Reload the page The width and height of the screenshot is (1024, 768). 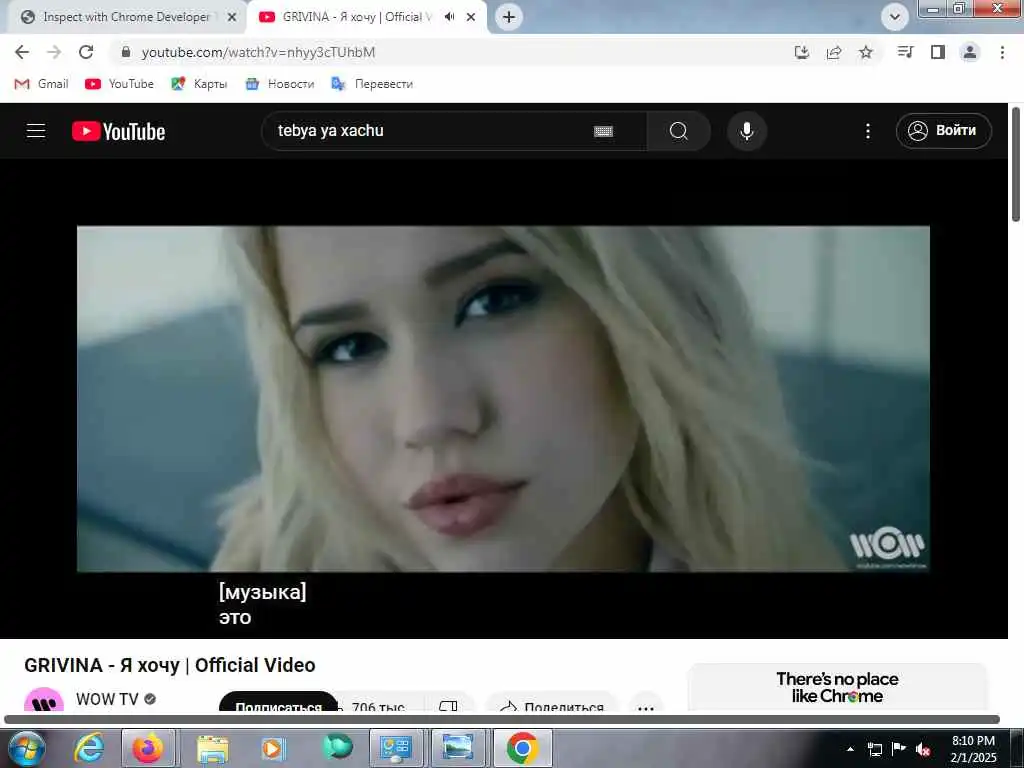pyautogui.click(x=86, y=52)
